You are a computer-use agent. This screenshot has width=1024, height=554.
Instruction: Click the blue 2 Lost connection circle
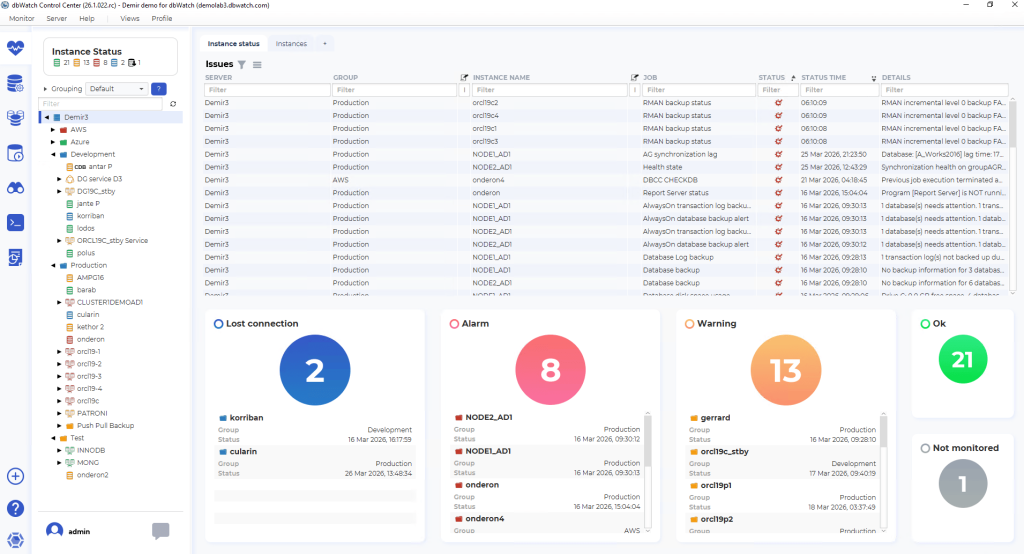click(315, 370)
